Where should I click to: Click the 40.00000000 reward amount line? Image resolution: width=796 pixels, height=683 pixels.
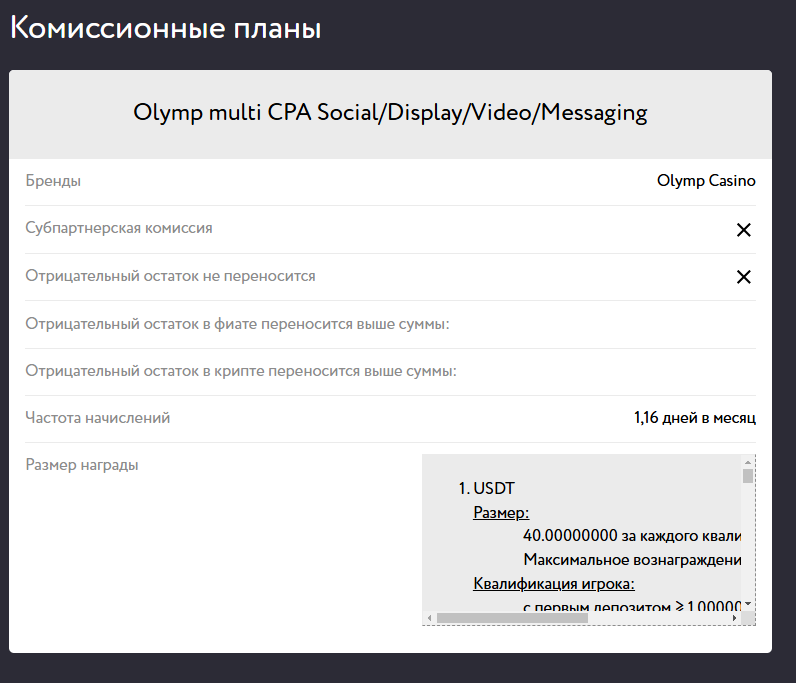coord(632,536)
